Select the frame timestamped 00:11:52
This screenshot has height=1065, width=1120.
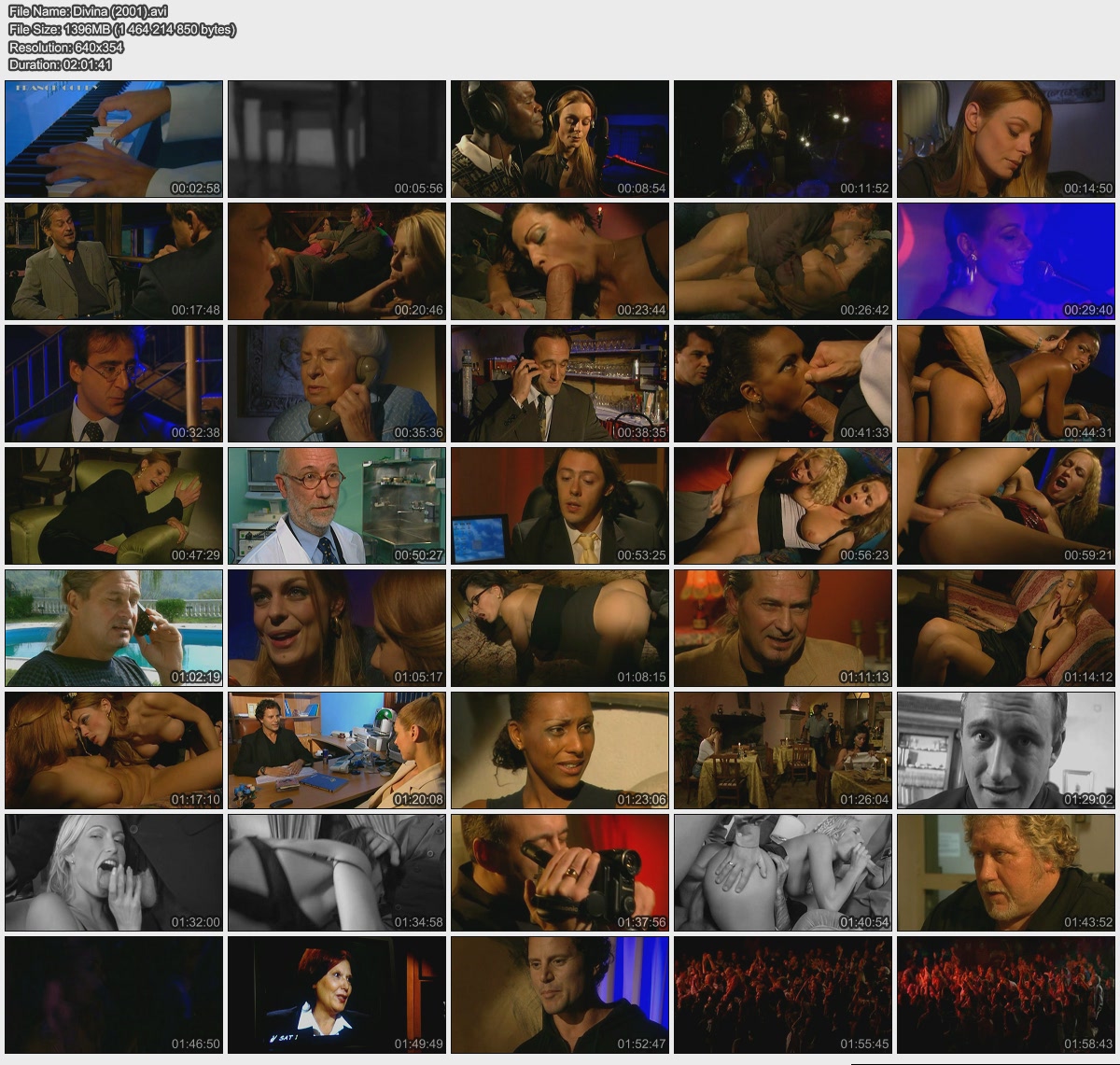click(x=783, y=139)
